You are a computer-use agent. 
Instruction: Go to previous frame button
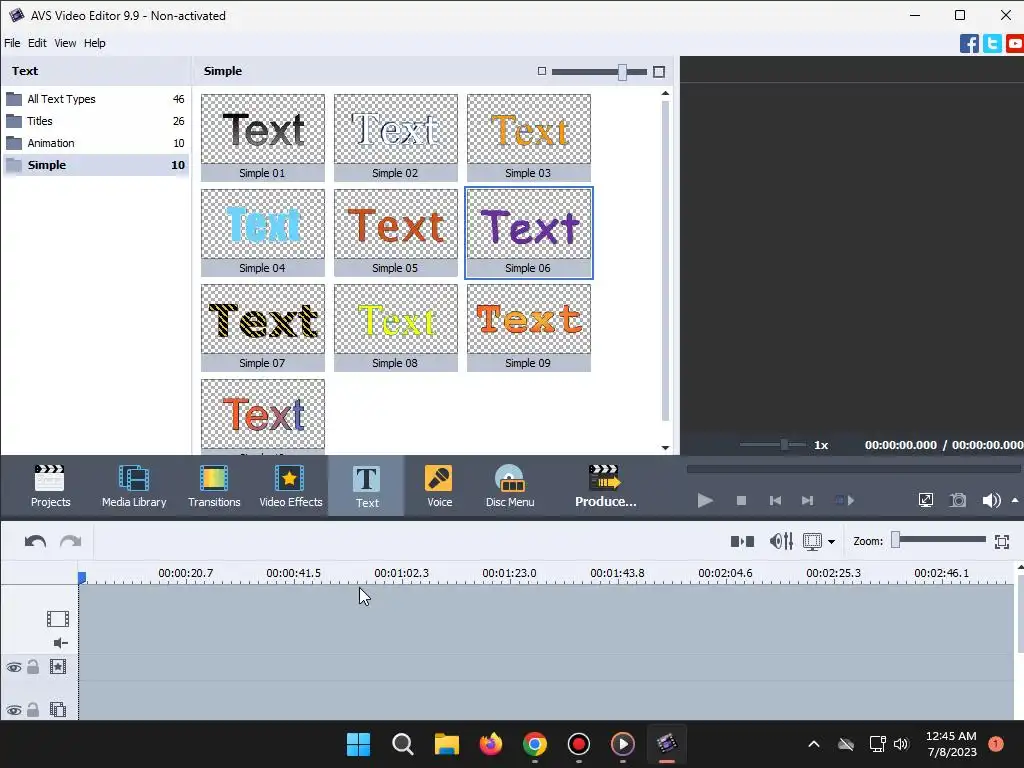click(x=775, y=501)
